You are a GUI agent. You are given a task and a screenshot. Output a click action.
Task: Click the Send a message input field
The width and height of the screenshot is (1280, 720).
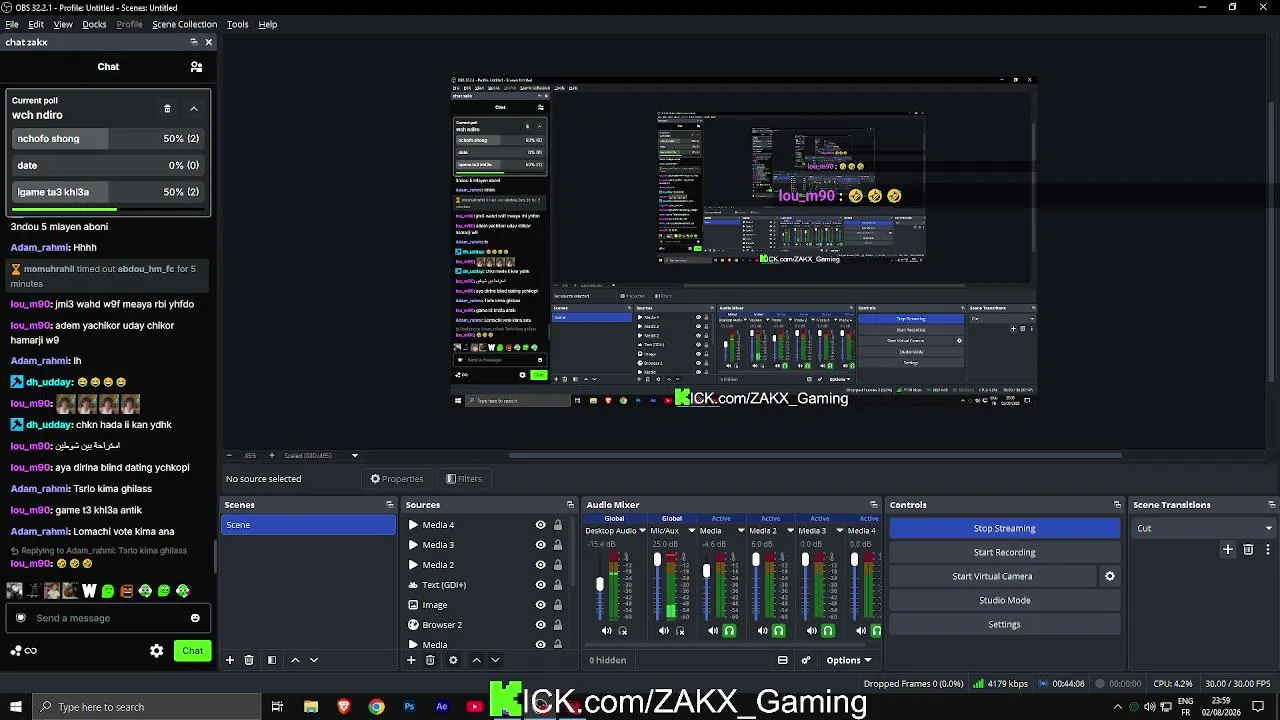(x=108, y=618)
